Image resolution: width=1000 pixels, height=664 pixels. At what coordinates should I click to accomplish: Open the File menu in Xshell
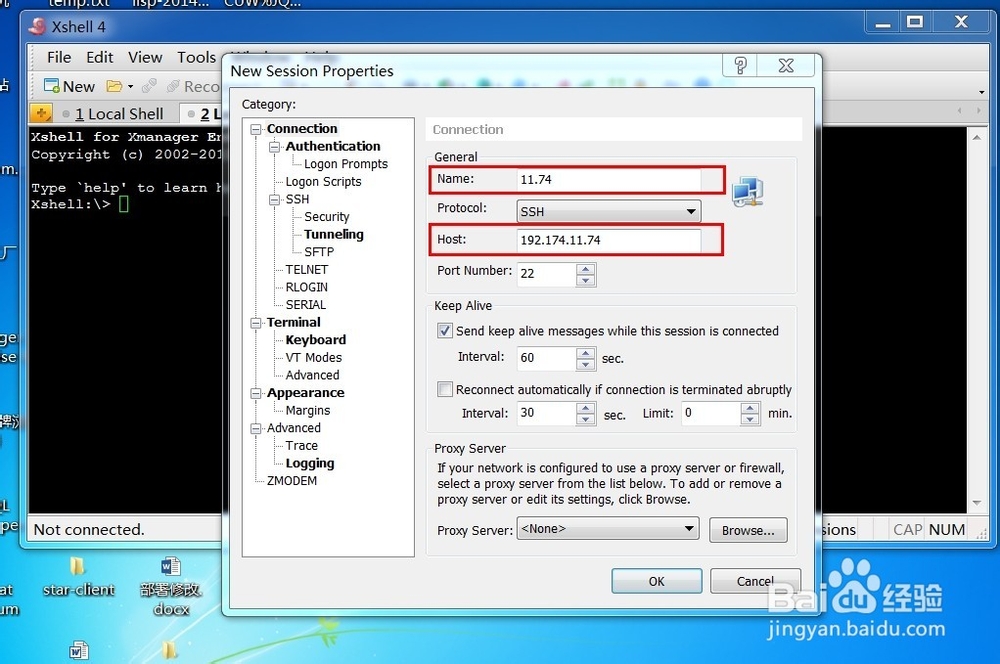point(59,57)
